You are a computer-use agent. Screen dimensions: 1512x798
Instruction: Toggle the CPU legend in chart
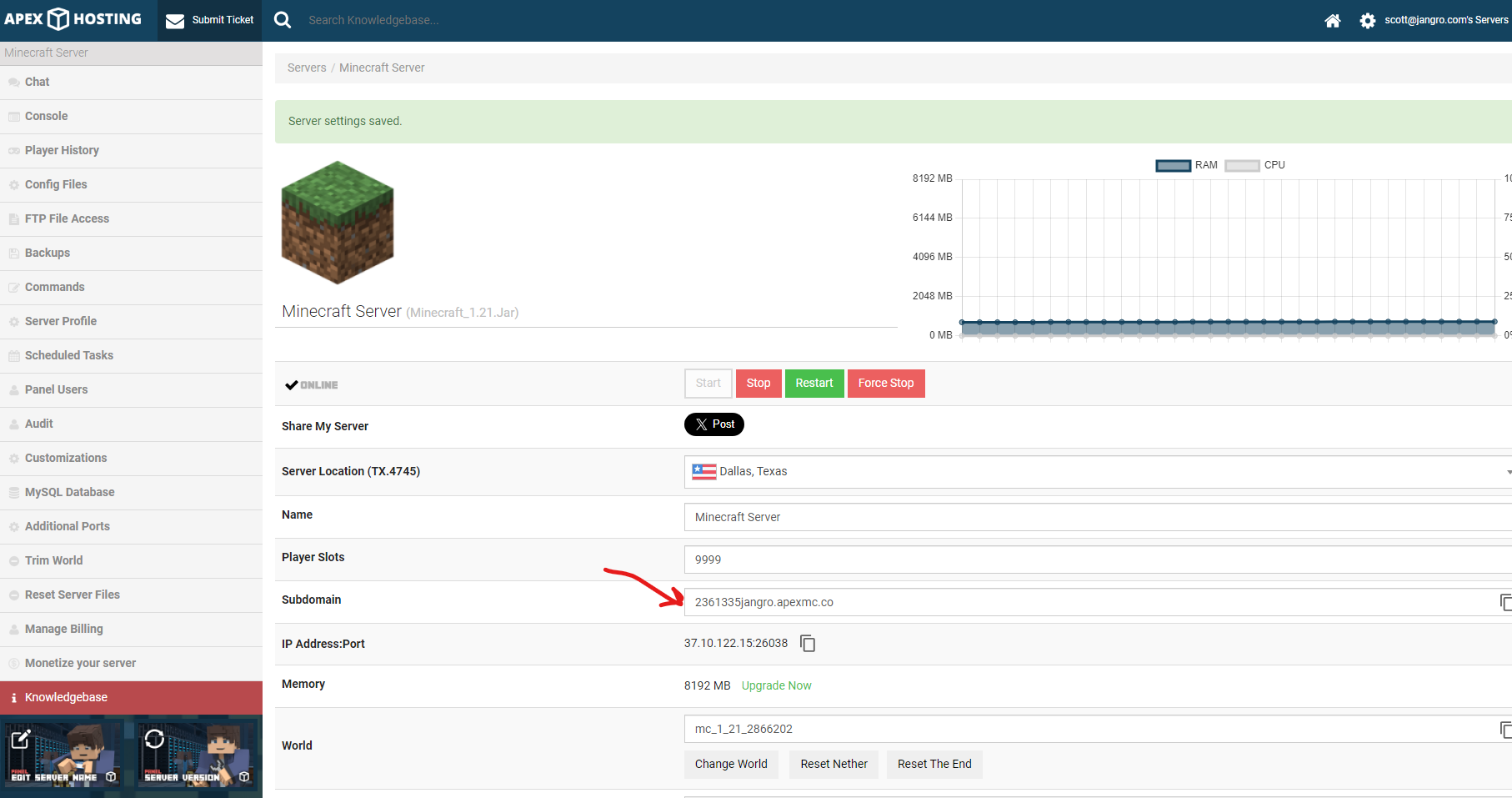pos(1255,165)
